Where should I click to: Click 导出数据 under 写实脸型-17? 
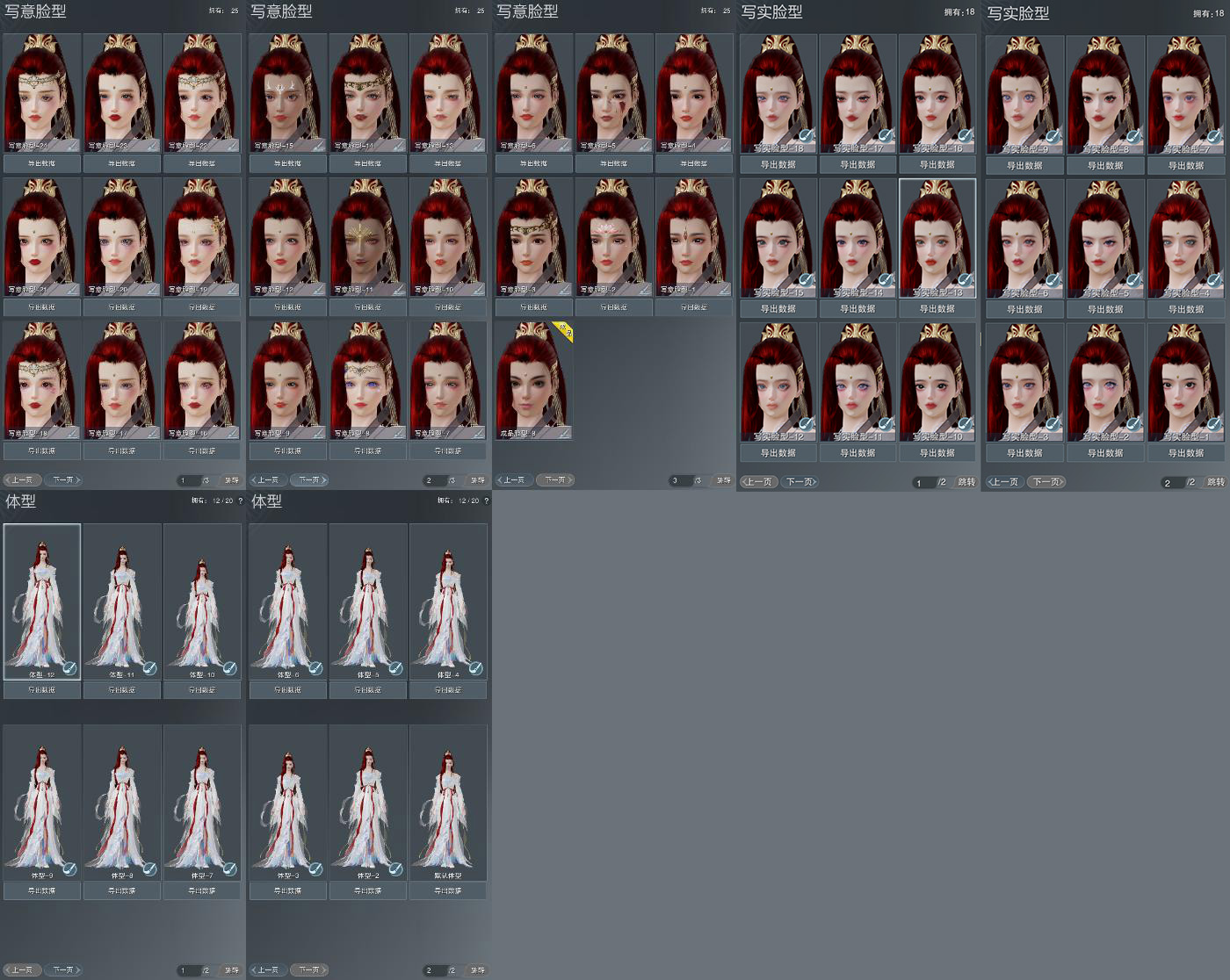857,165
